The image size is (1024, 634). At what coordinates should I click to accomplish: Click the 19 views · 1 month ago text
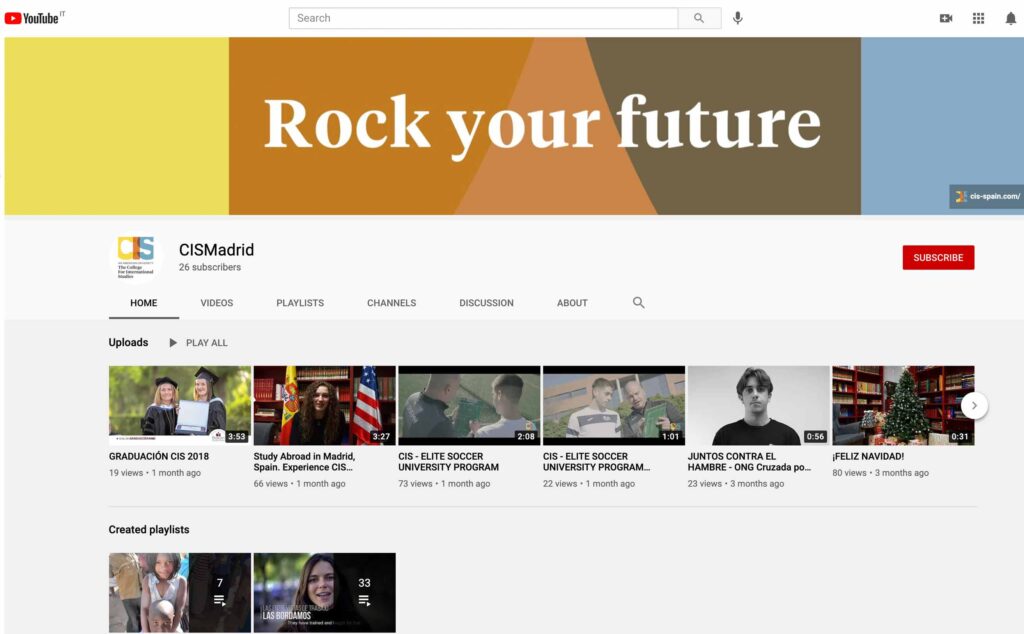click(155, 473)
